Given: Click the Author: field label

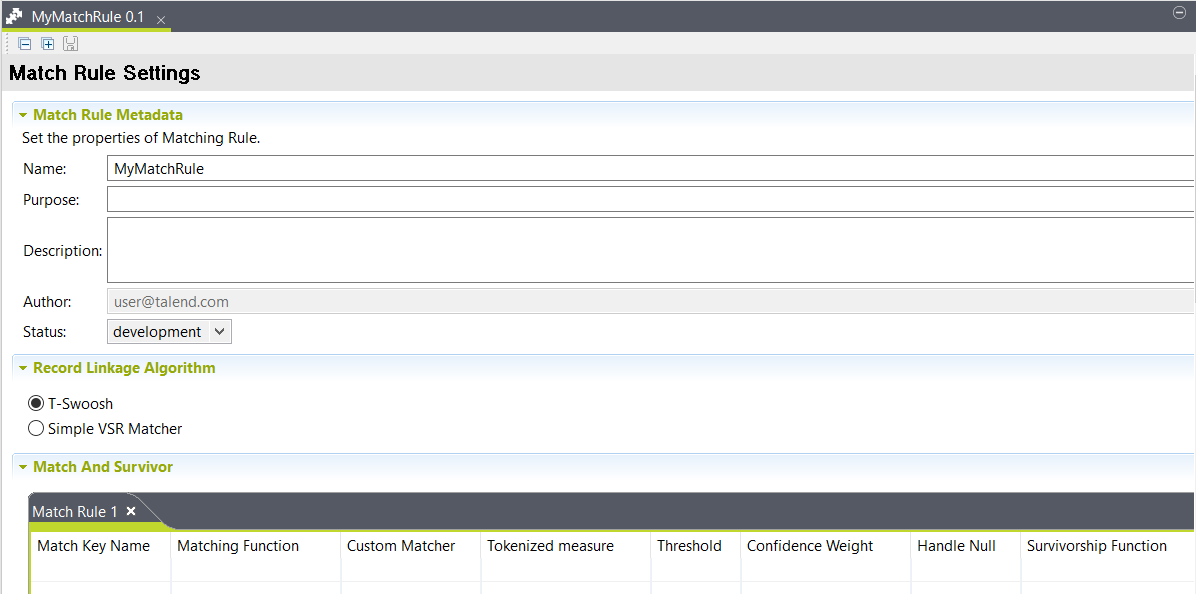Looking at the screenshot, I should point(47,302).
